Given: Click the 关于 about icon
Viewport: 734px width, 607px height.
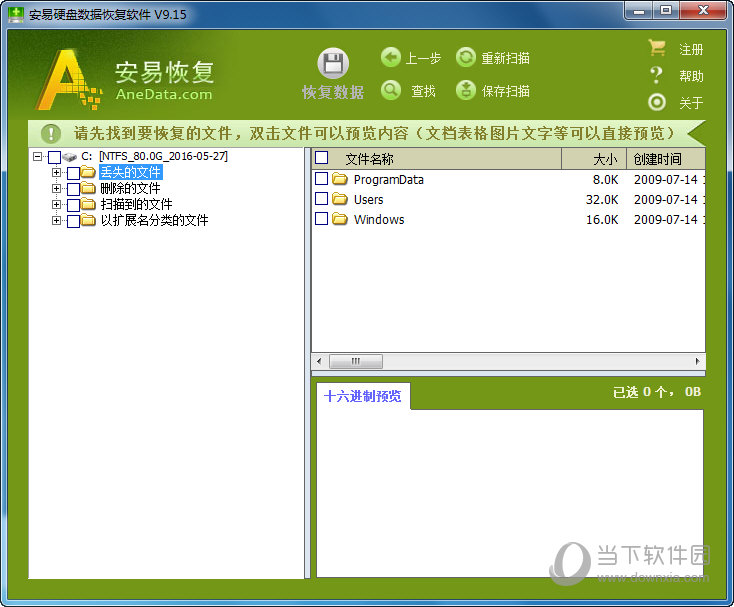Looking at the screenshot, I should (x=657, y=102).
